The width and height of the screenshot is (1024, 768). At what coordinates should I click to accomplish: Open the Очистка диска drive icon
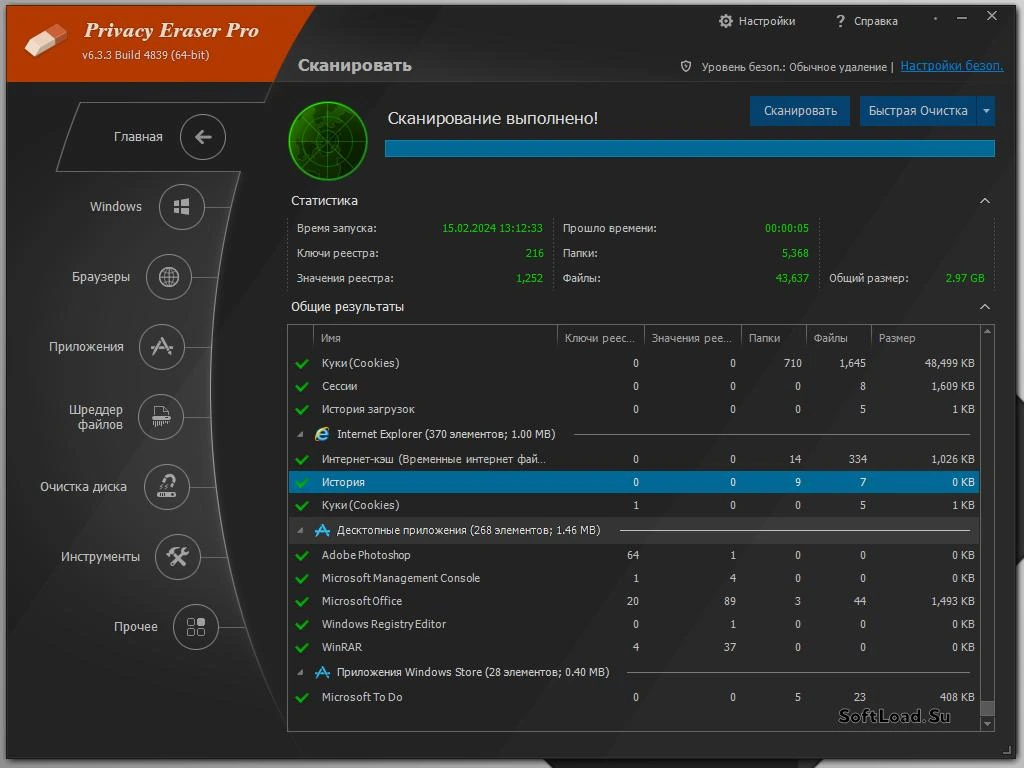(167, 487)
